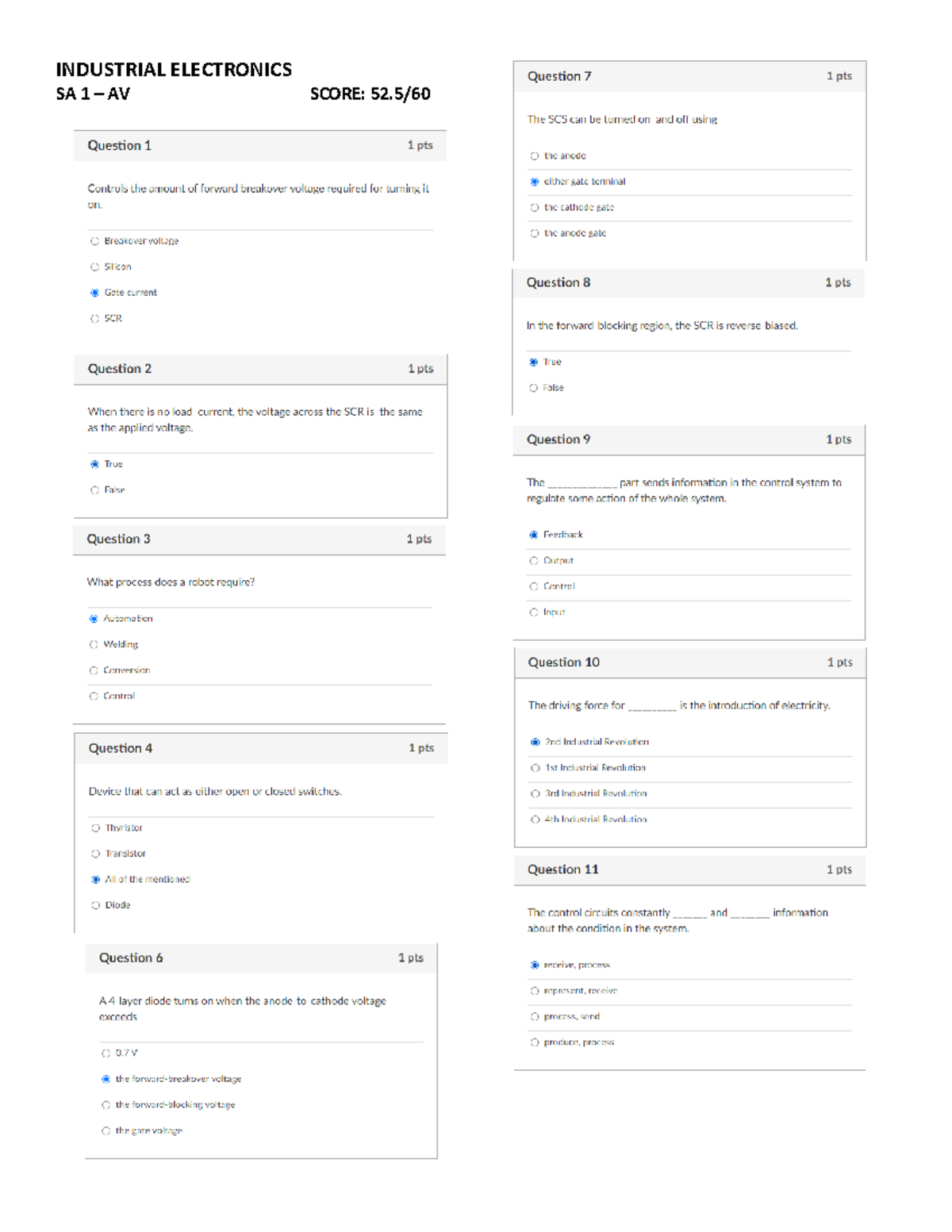952x1232 pixels.
Task: Choose "Feedback" answer in Question 9
Action: pos(534,535)
